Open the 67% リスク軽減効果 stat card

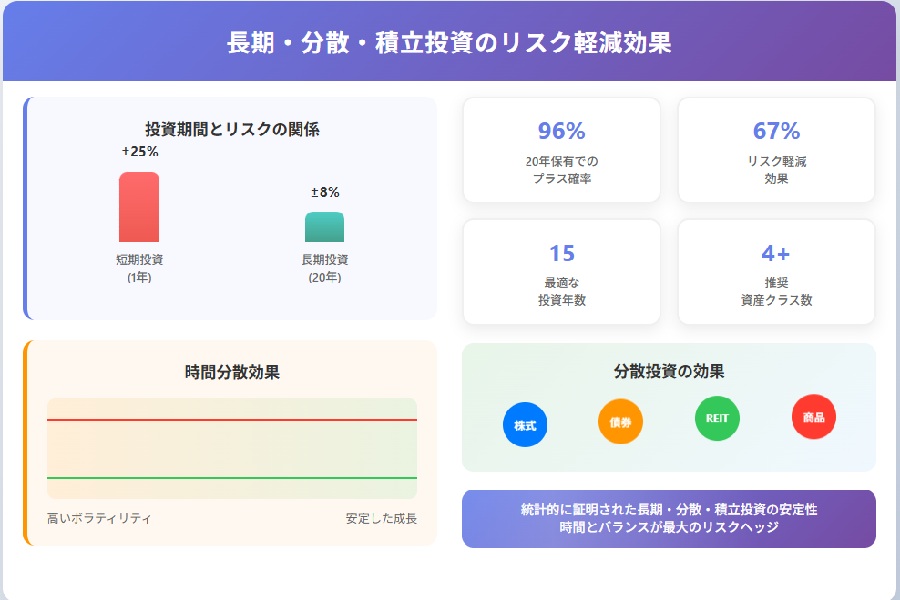click(x=776, y=150)
